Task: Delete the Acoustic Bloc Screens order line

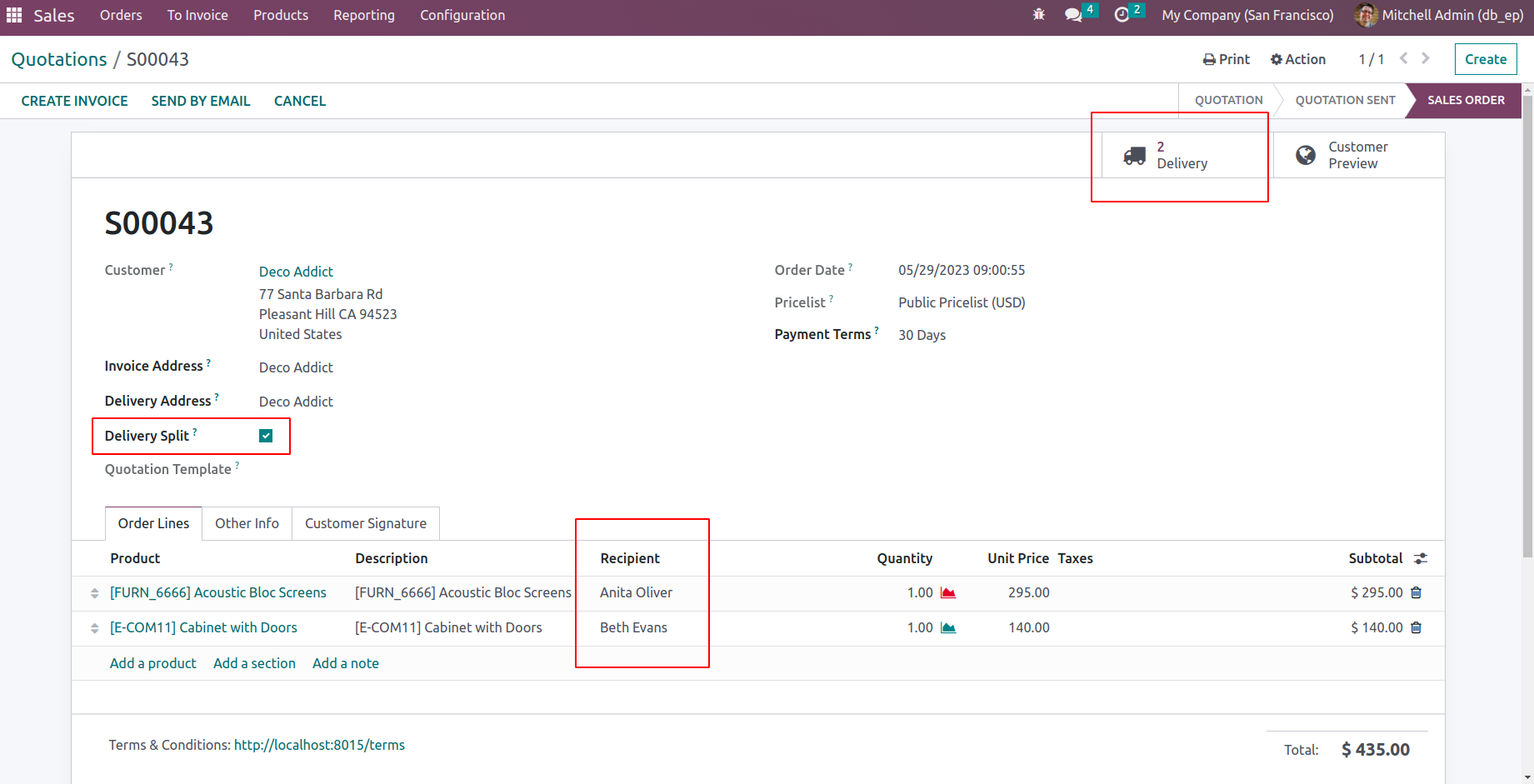Action: click(x=1416, y=592)
